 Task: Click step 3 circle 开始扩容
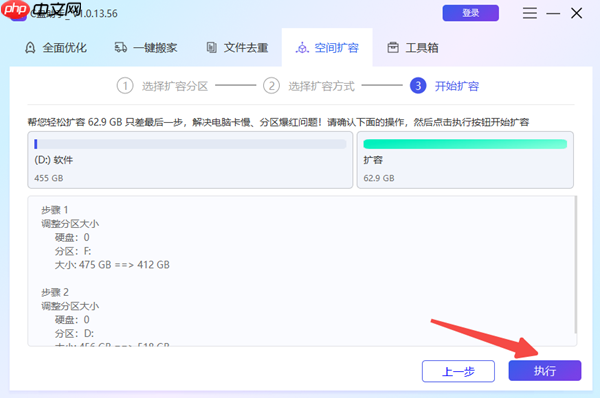pyautogui.click(x=418, y=86)
